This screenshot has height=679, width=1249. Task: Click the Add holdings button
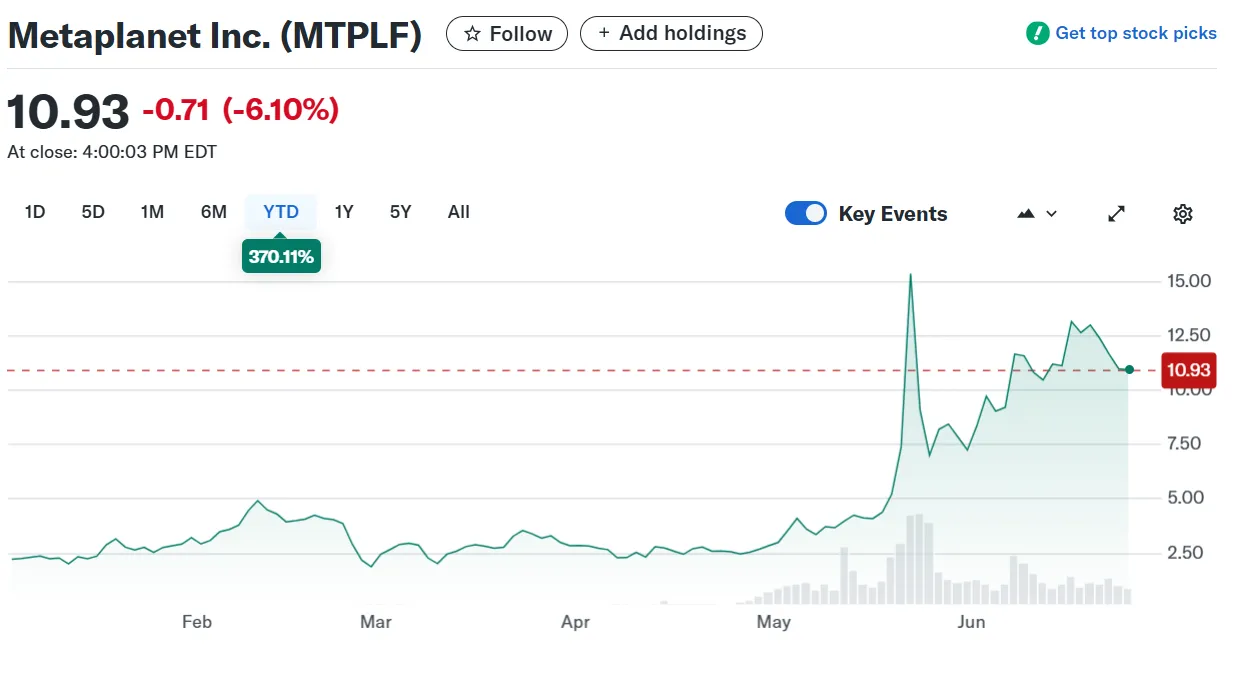point(671,33)
